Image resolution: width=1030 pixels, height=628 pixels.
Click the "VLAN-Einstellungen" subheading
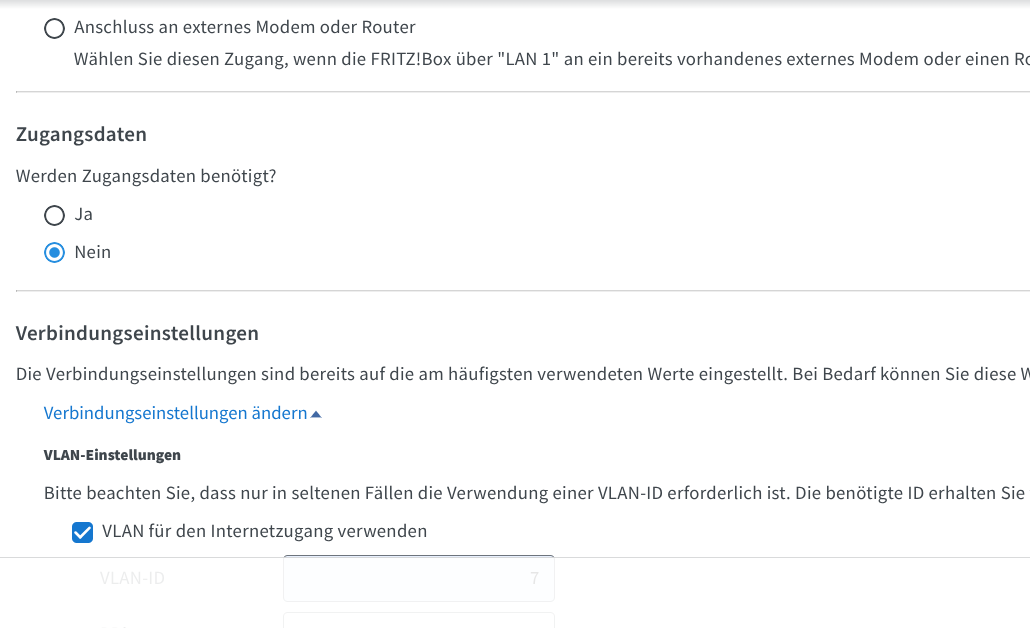112,455
